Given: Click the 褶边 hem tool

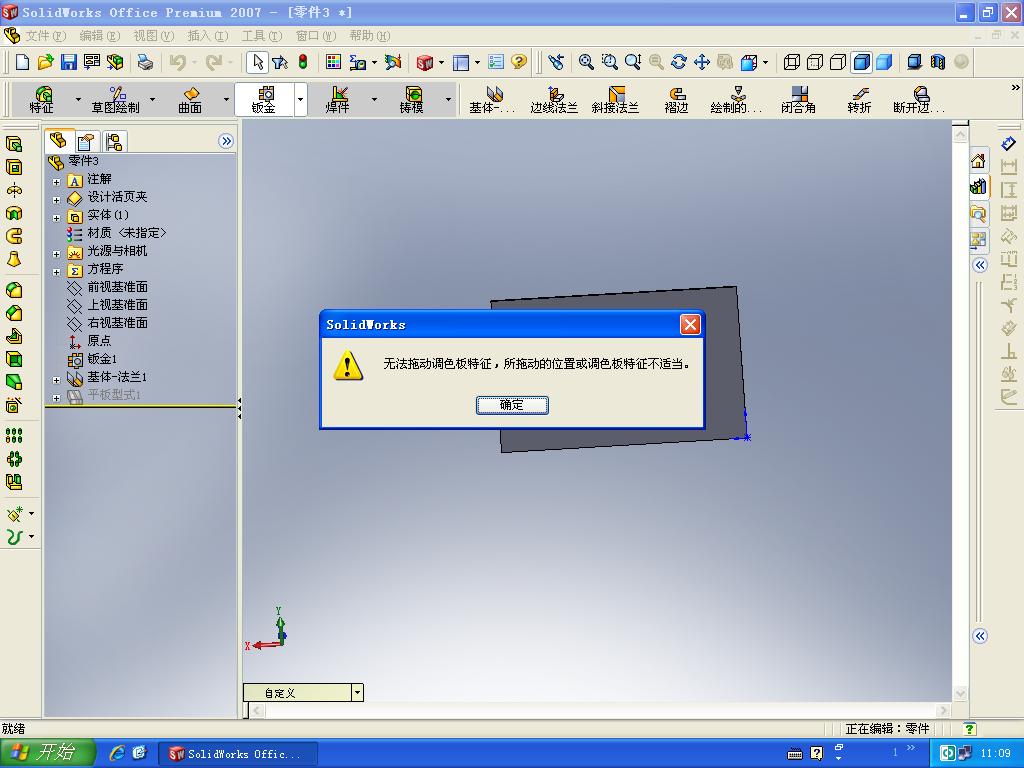Looking at the screenshot, I should [x=677, y=99].
